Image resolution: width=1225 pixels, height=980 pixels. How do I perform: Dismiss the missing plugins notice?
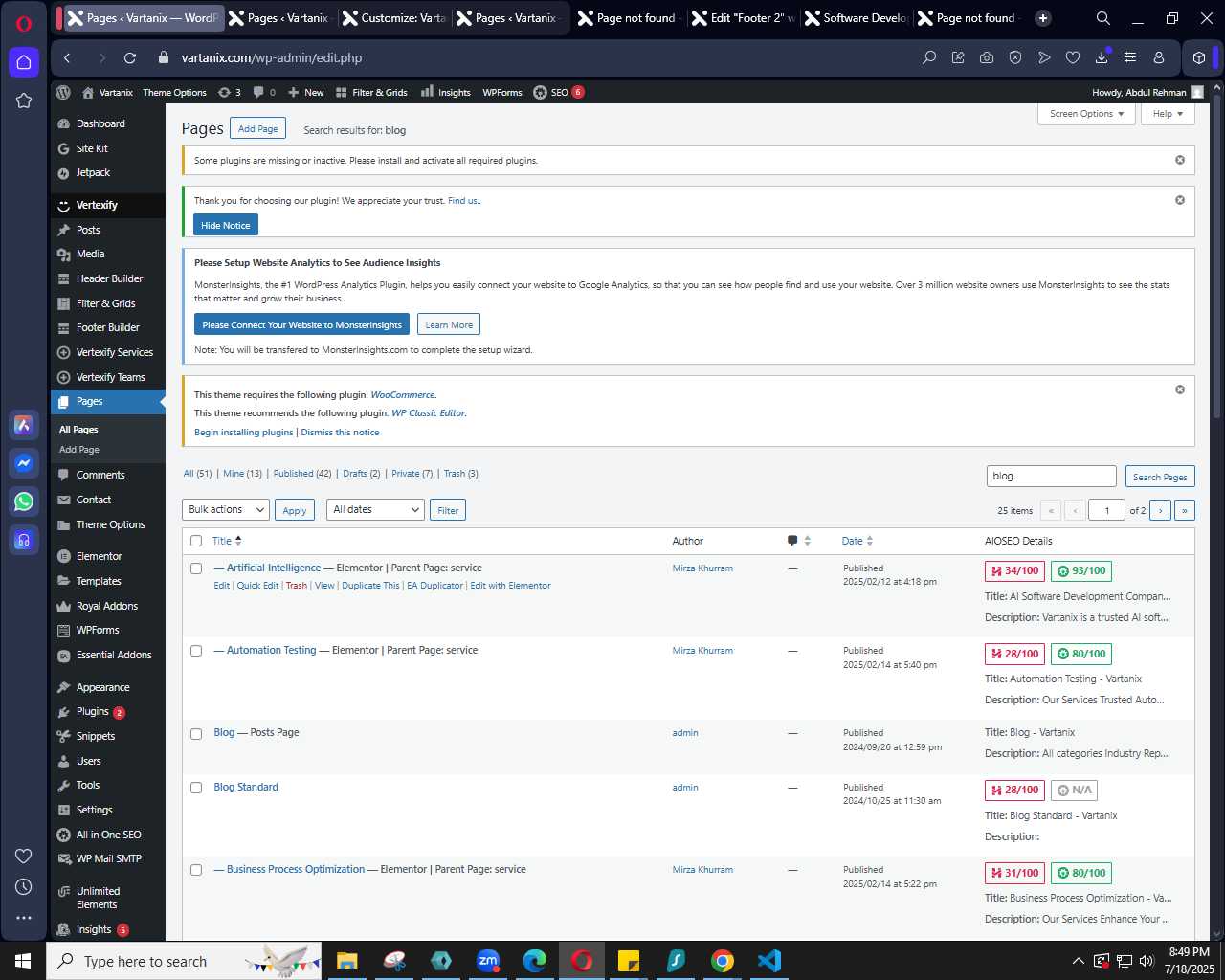(1180, 160)
